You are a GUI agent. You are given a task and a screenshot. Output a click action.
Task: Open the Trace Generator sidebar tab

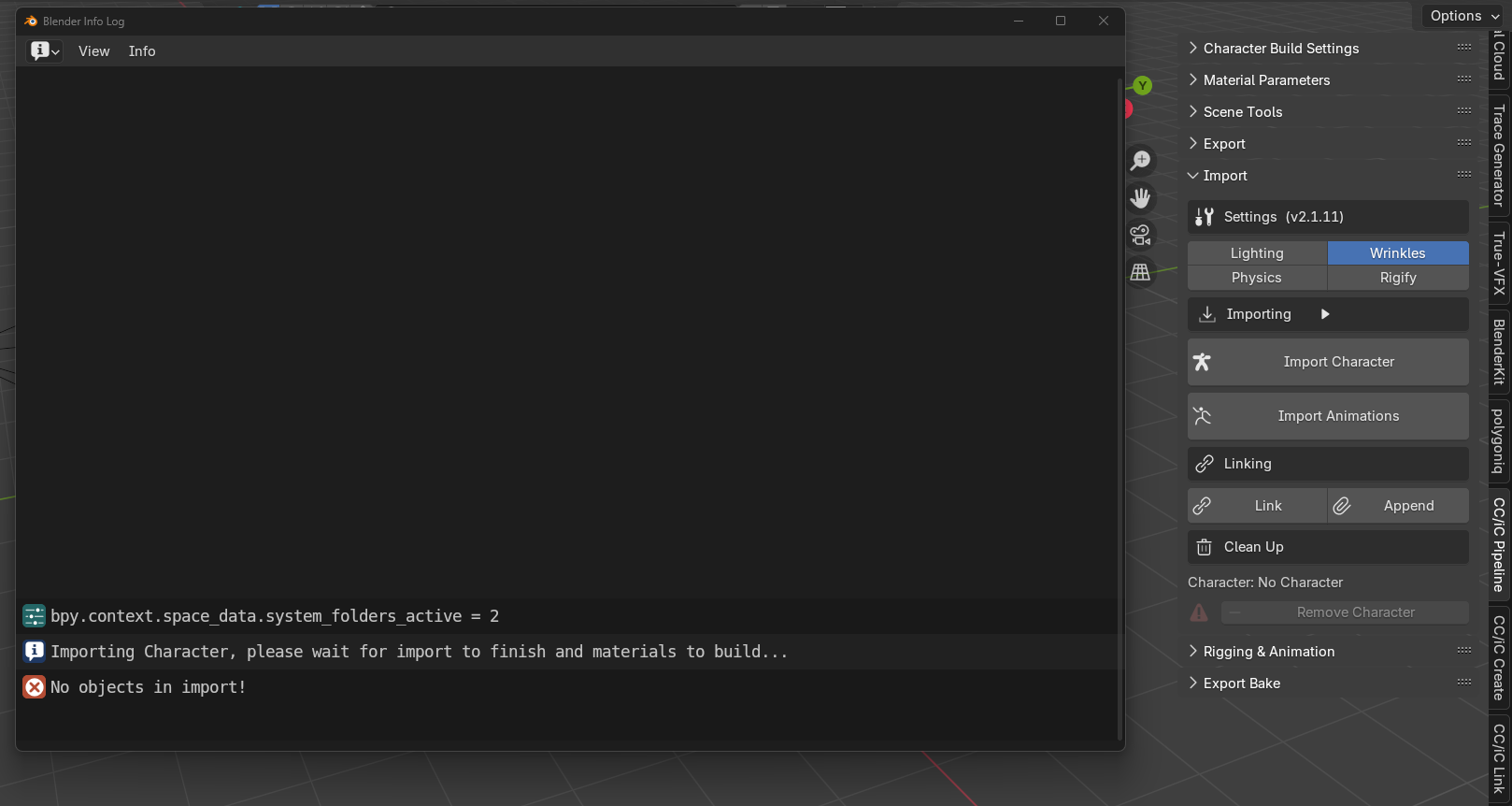click(x=1499, y=155)
